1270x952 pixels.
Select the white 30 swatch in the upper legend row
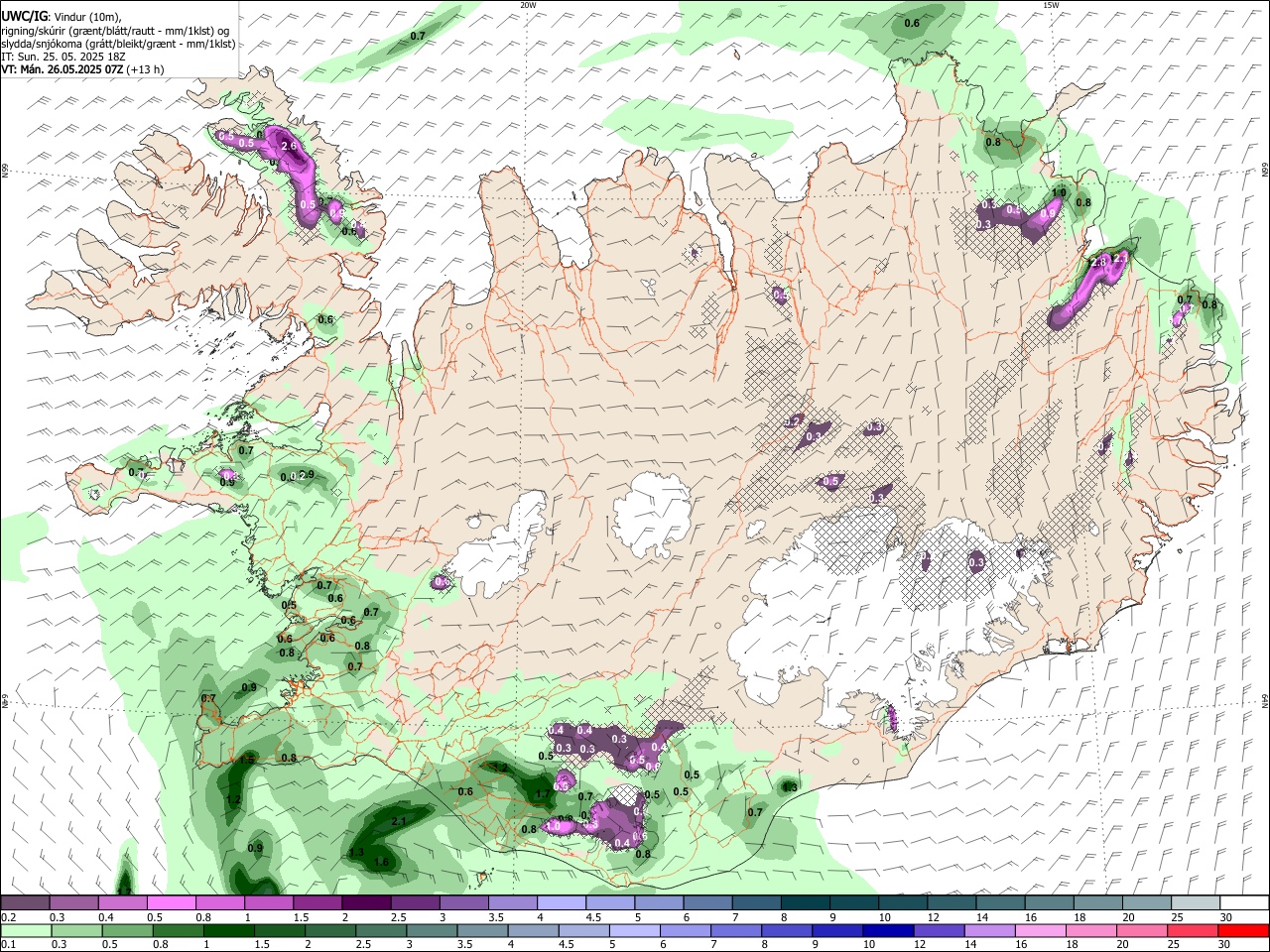click(x=1242, y=902)
